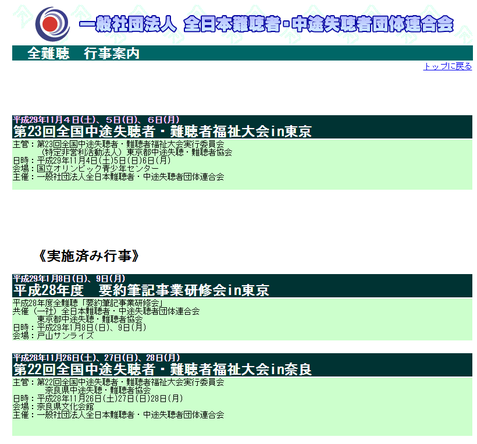The width and height of the screenshot is (477, 444).
Task: Select the 会場:国立オリンピック青少年センター line
Action: coord(86,169)
